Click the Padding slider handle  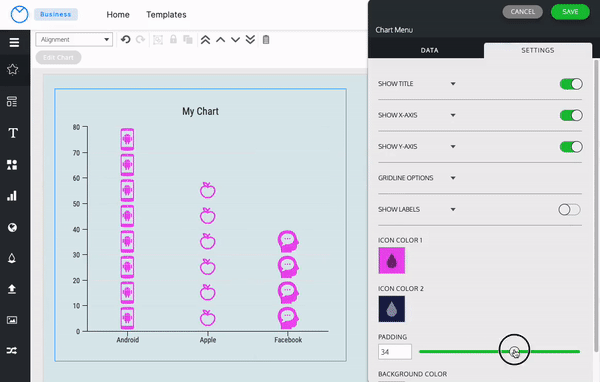coord(514,351)
